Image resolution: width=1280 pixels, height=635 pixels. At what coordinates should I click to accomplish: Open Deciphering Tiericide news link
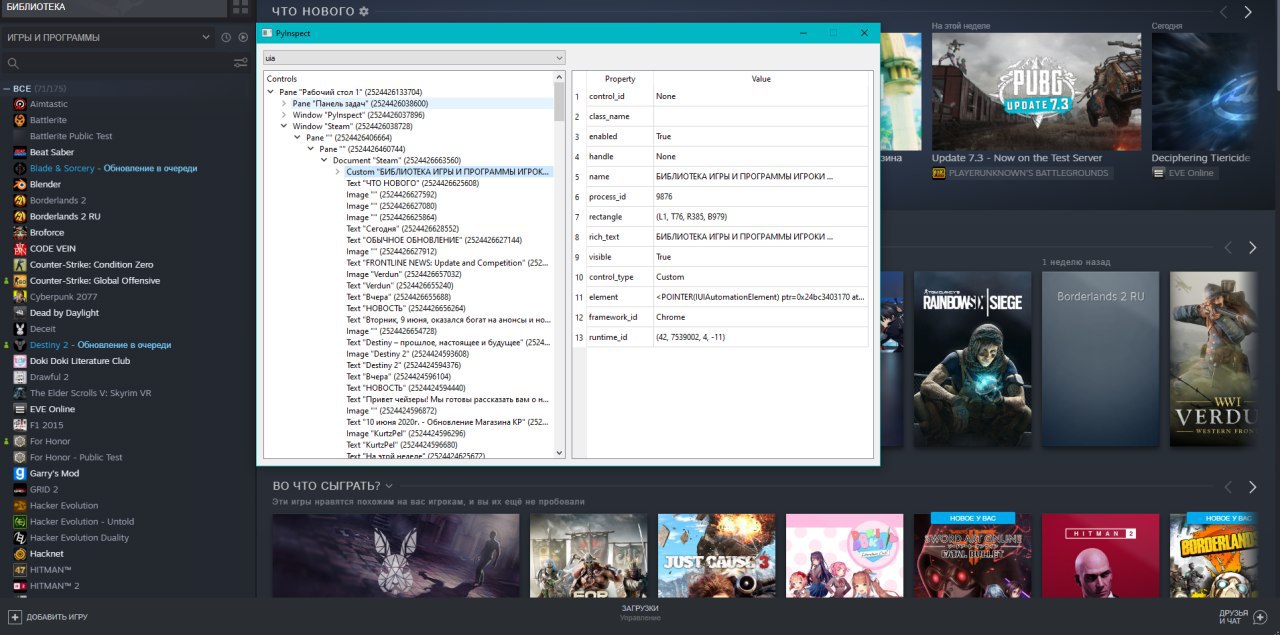[x=1201, y=158]
